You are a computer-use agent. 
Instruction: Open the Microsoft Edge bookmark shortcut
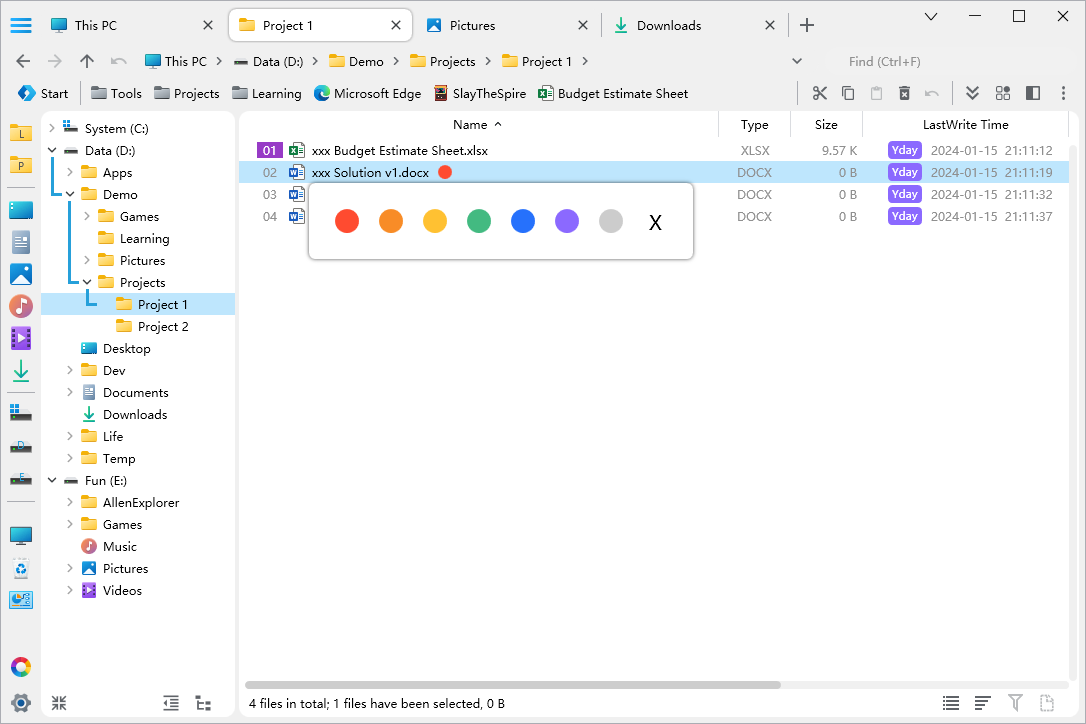[x=367, y=93]
